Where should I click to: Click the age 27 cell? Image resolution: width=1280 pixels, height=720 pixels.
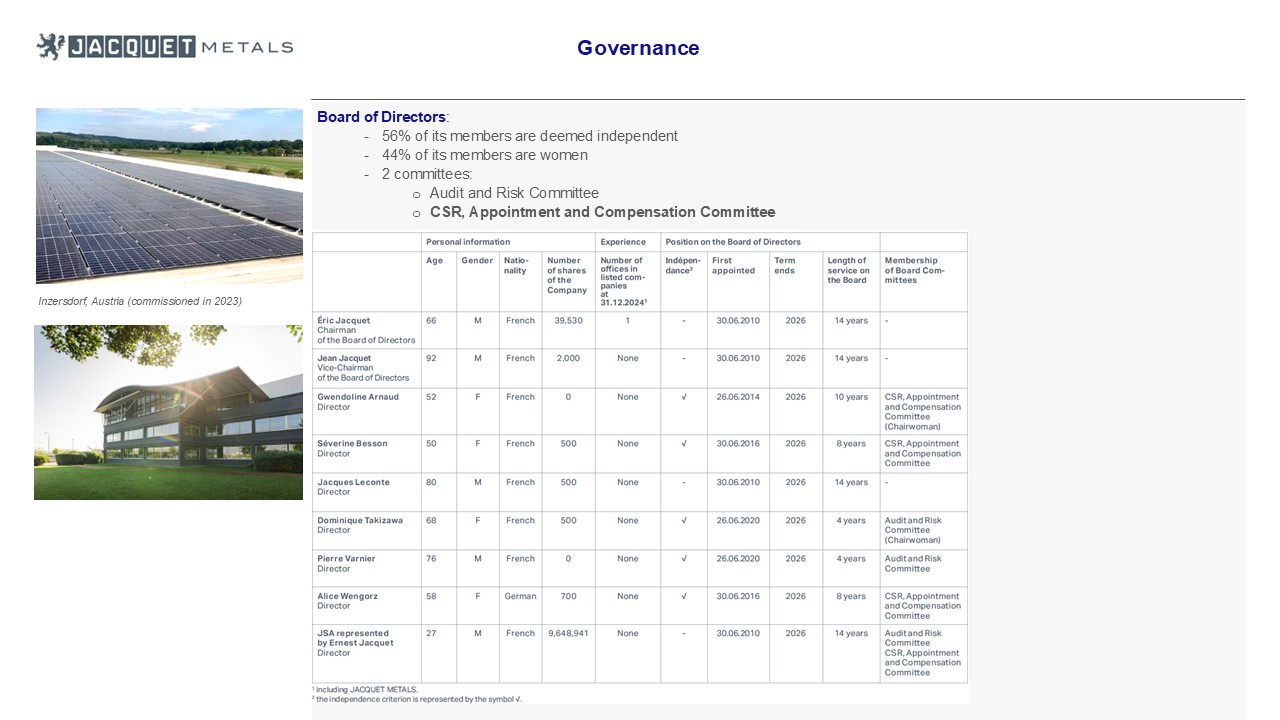click(x=431, y=633)
